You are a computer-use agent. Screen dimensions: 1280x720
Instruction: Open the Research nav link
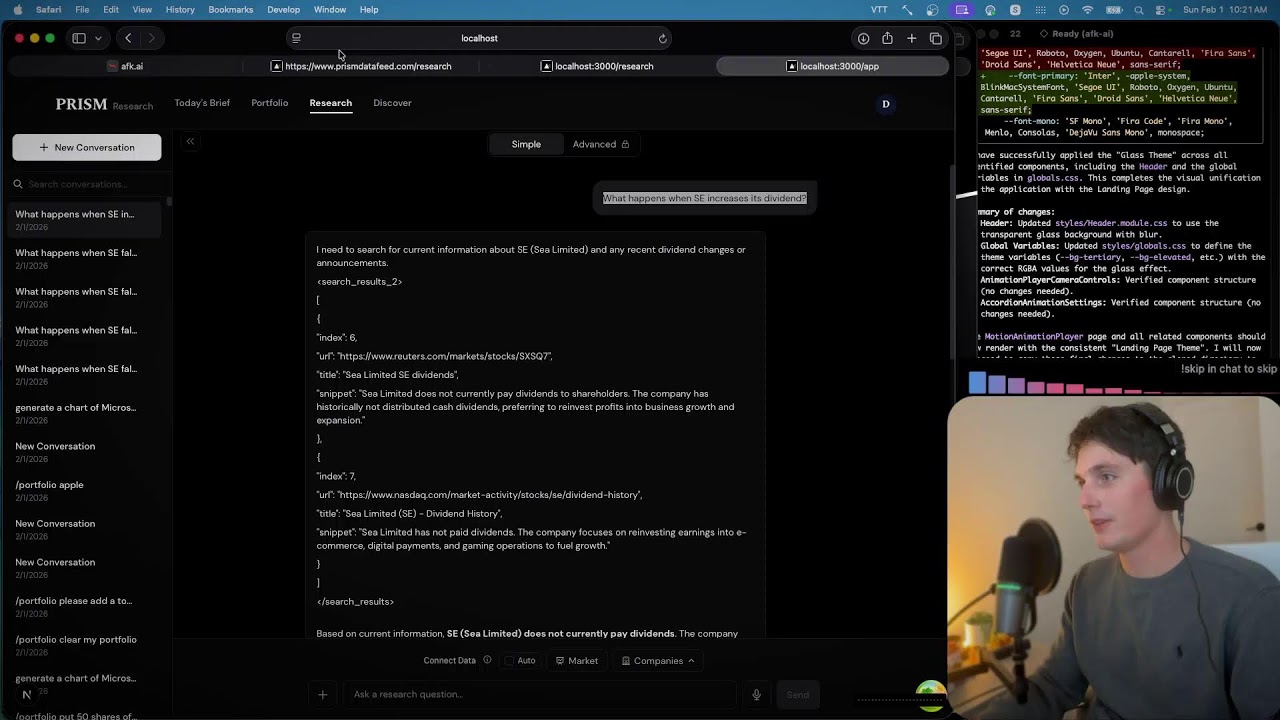pyautogui.click(x=331, y=103)
